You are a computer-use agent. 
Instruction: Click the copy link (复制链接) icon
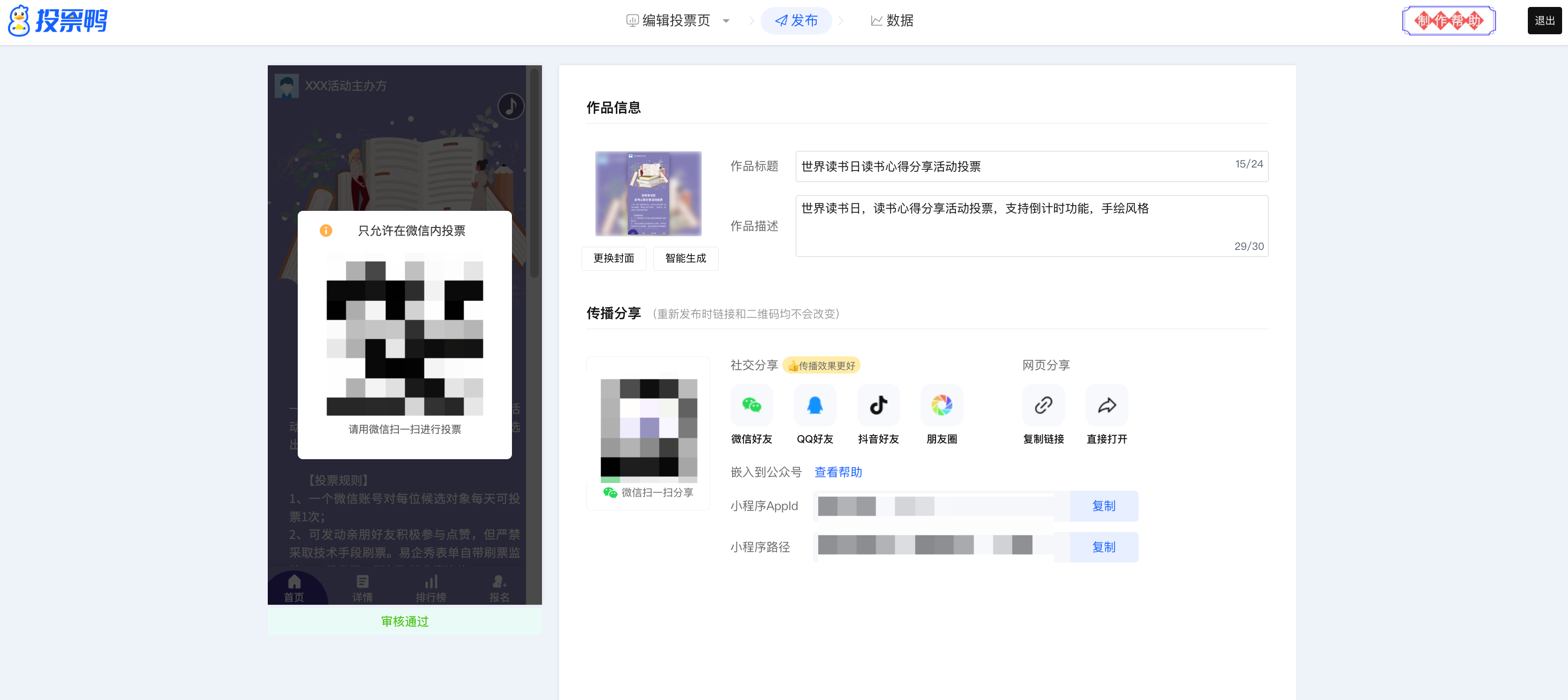(1043, 405)
